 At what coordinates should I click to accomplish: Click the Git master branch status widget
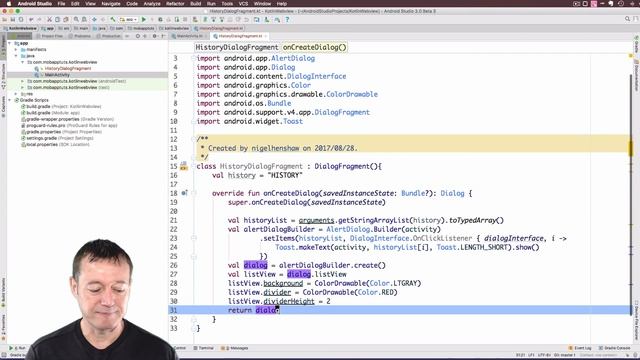[565, 355]
